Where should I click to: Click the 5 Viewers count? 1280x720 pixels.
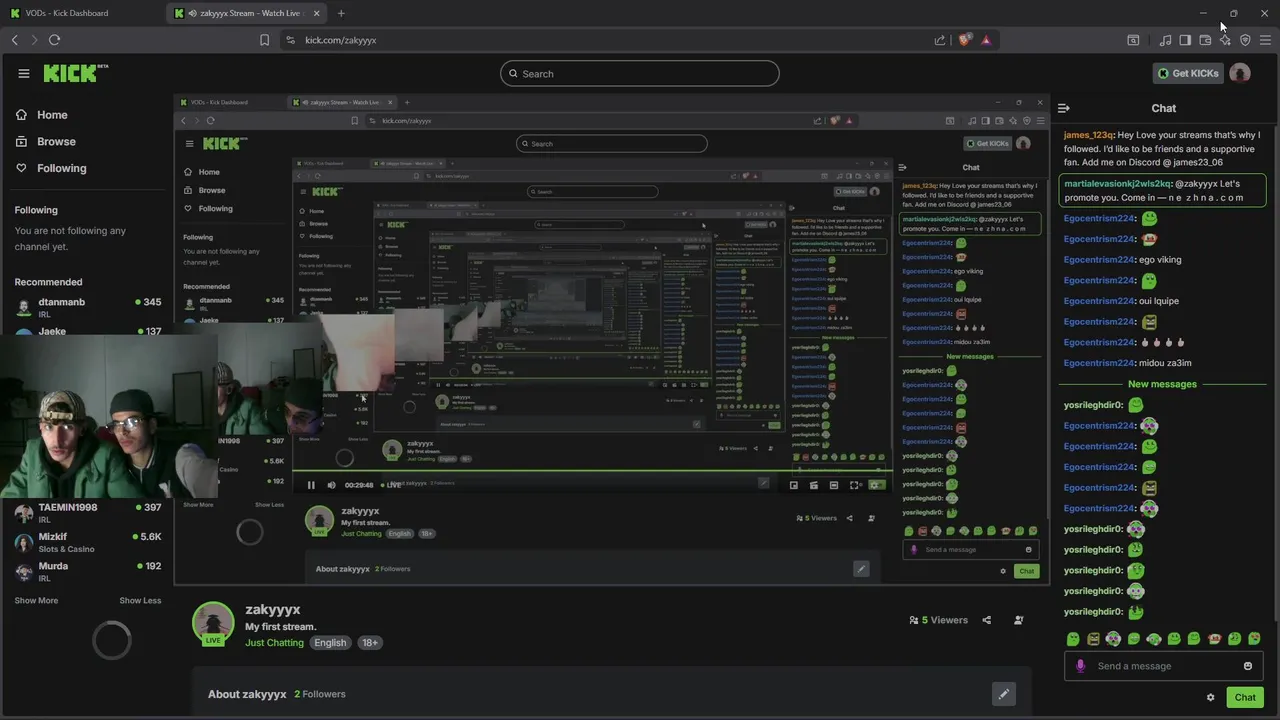(x=938, y=620)
